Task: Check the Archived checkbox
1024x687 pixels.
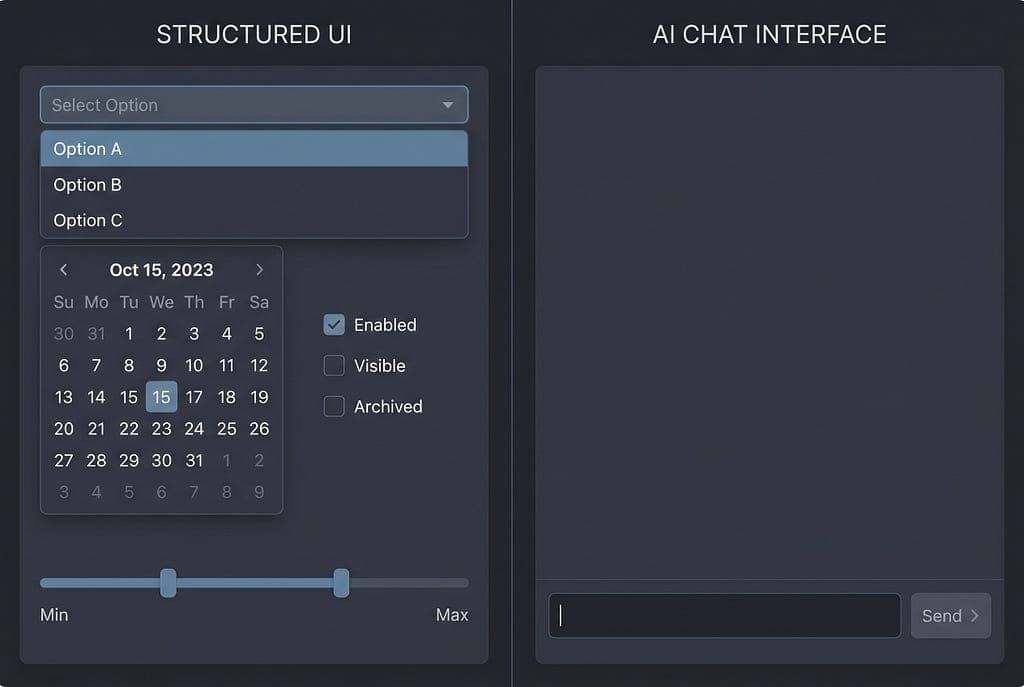Action: click(x=333, y=407)
